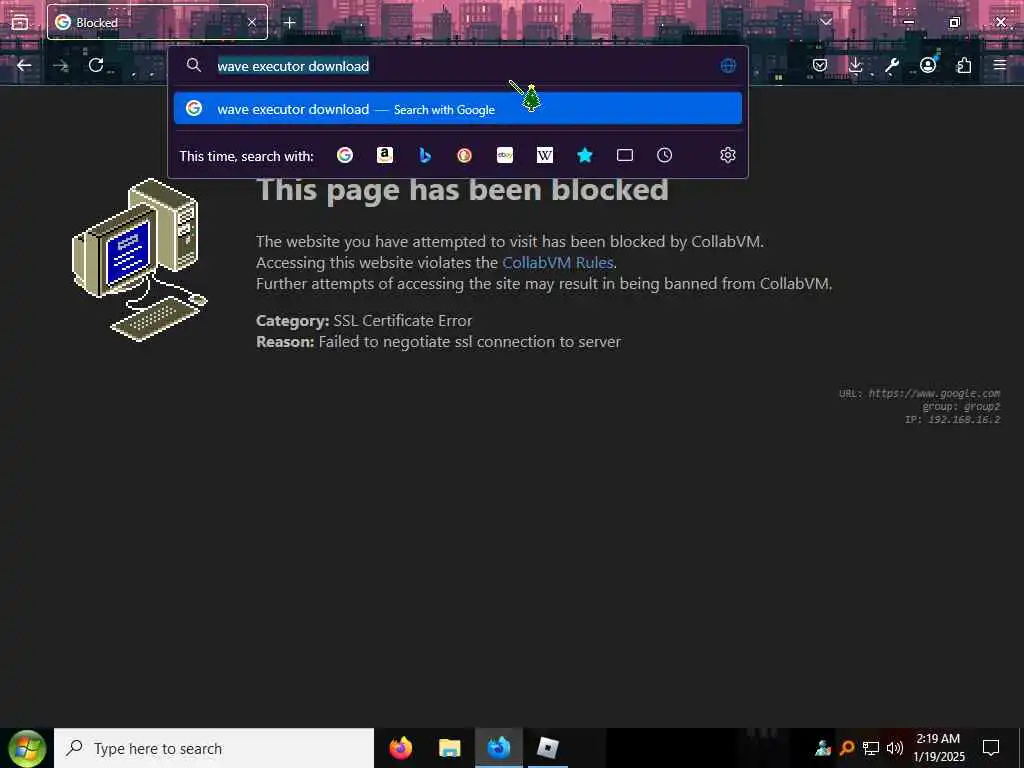The image size is (1024, 768).
Task: Open File Explorer from the taskbar
Action: (450, 748)
